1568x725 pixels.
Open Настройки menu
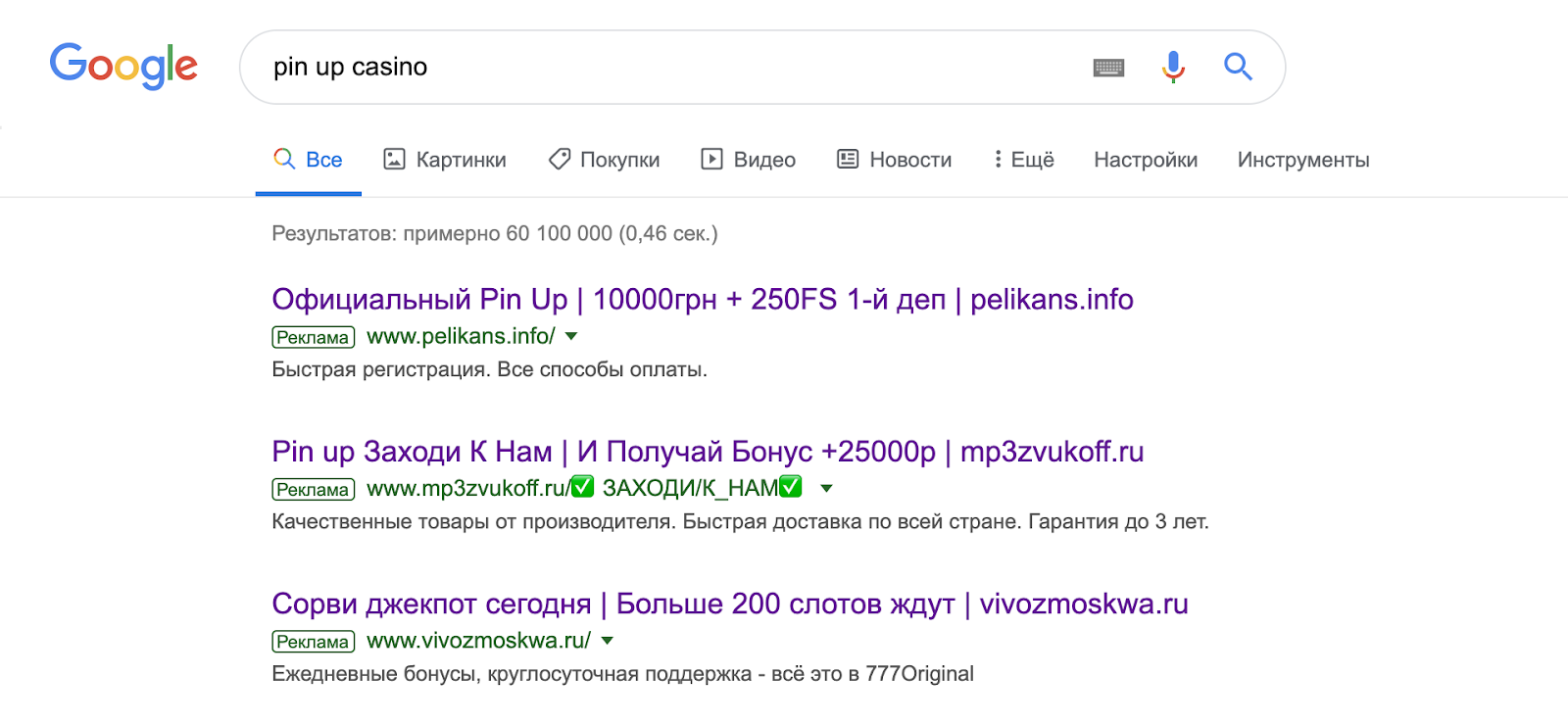[x=1146, y=160]
